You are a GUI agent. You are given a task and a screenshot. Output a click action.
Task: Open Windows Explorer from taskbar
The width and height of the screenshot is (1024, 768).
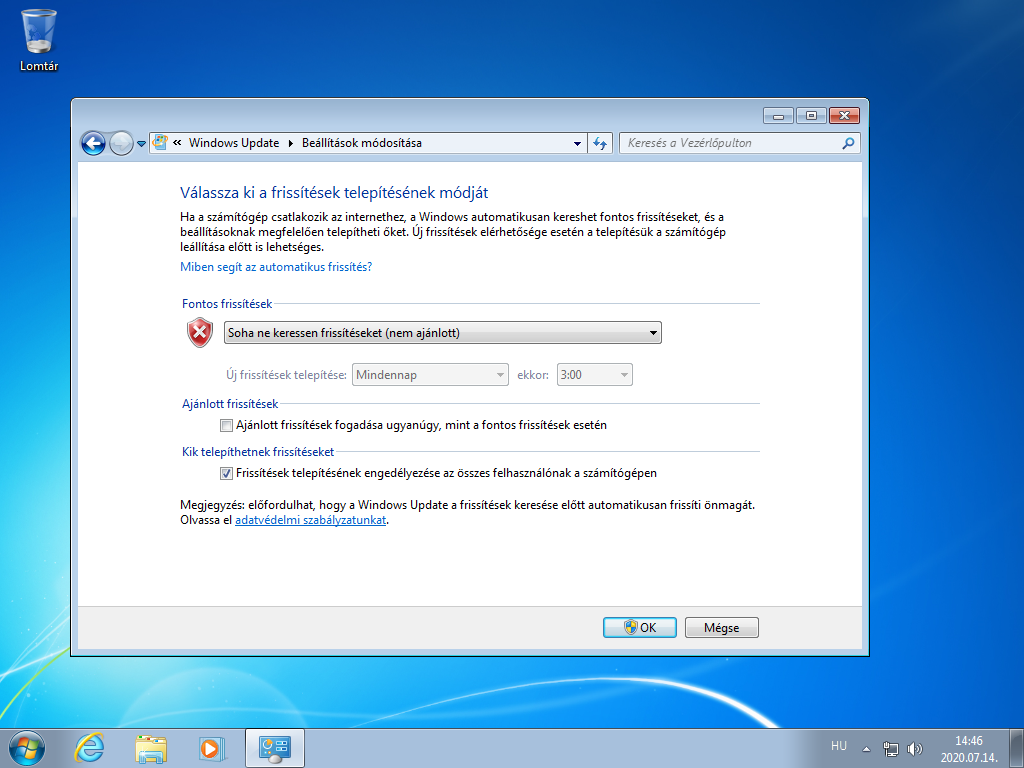tap(151, 748)
